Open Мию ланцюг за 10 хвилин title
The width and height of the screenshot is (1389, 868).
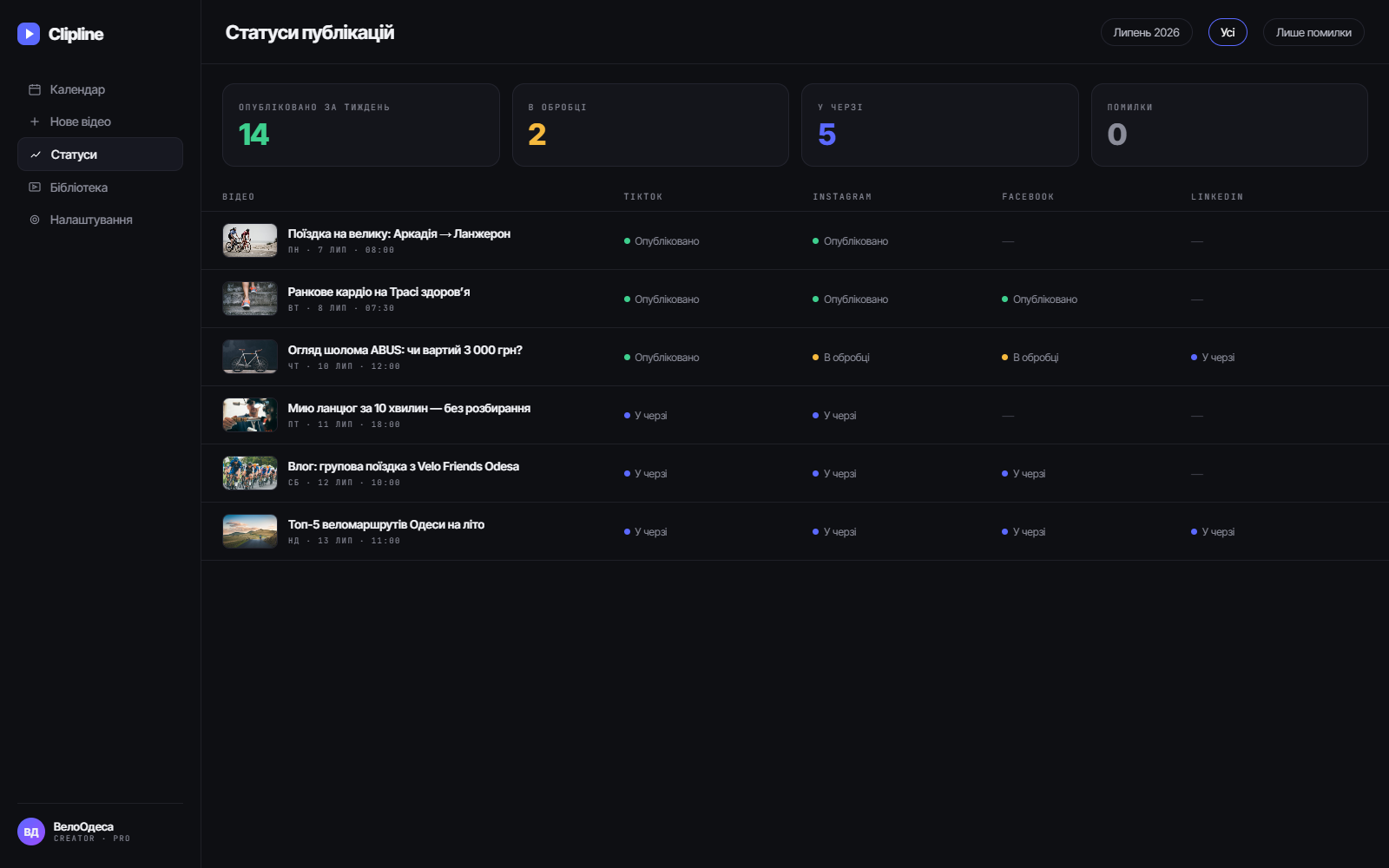[x=409, y=408]
